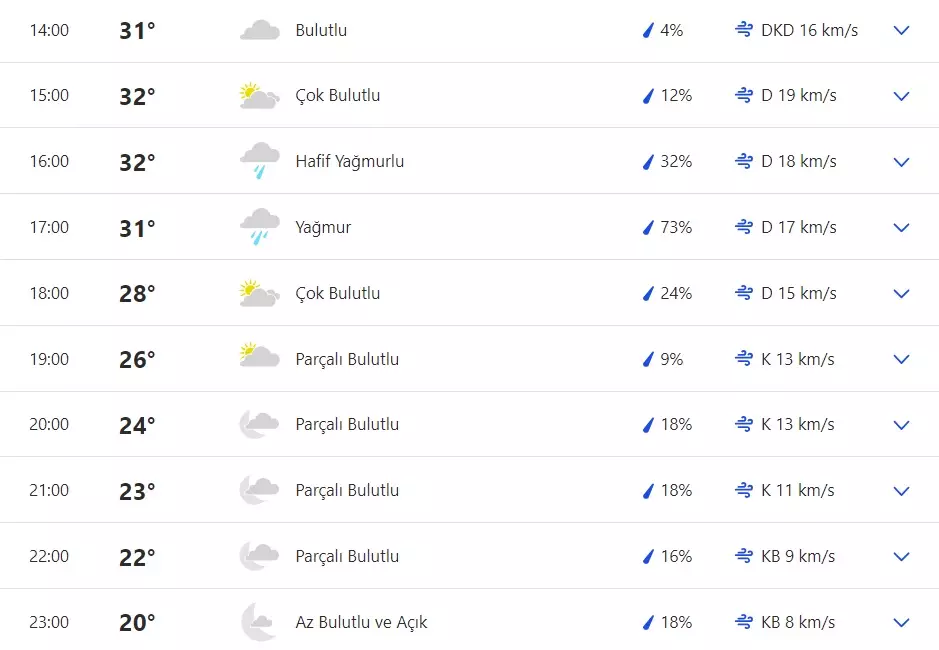The width and height of the screenshot is (939, 650).
Task: Click the partly sunny icon at 19:00
Action: 259,357
